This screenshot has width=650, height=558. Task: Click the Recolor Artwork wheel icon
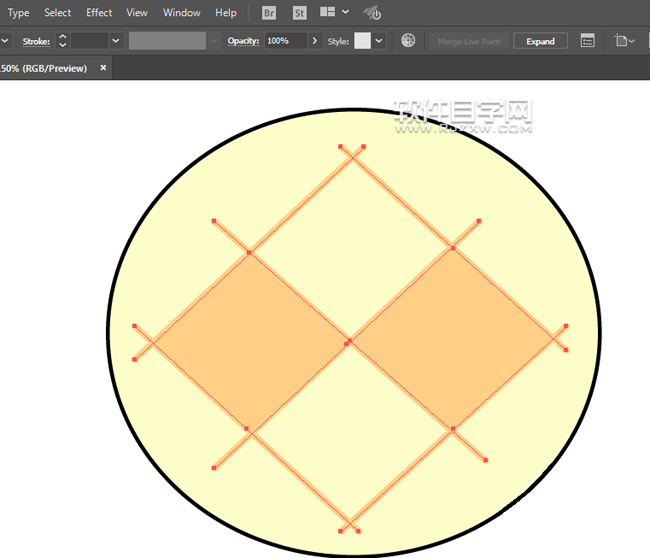408,41
